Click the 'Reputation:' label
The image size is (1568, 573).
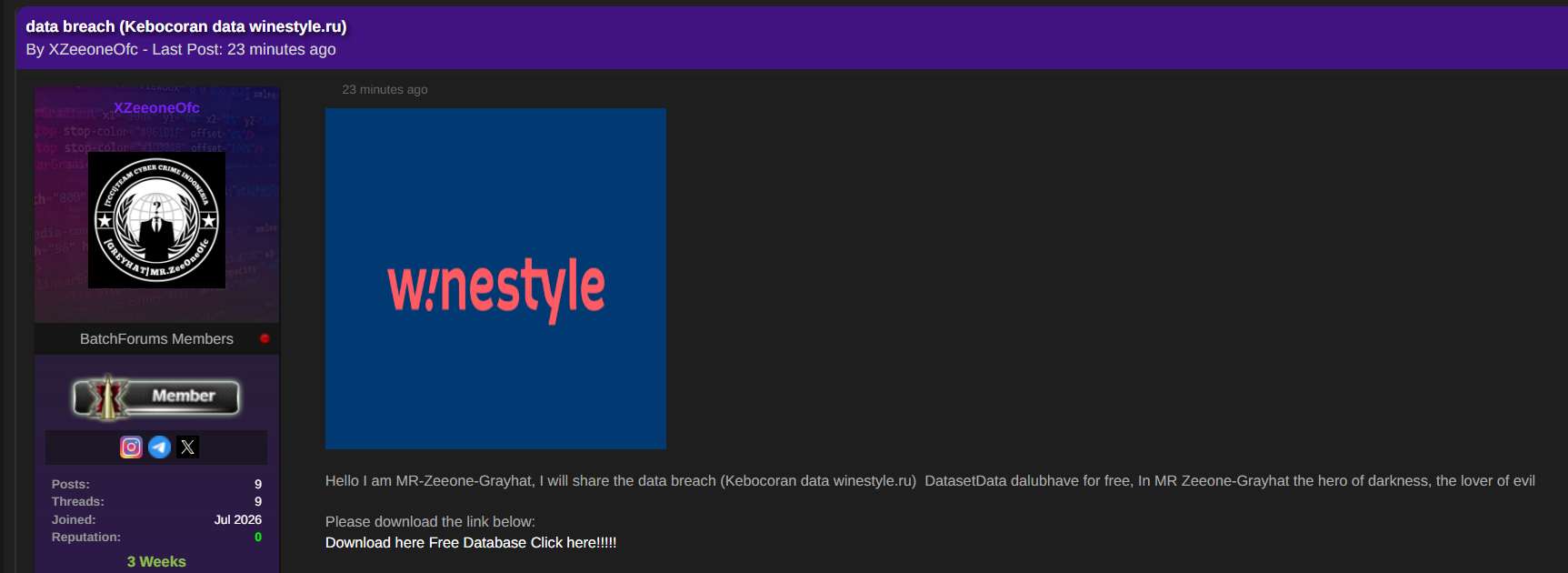(86, 537)
